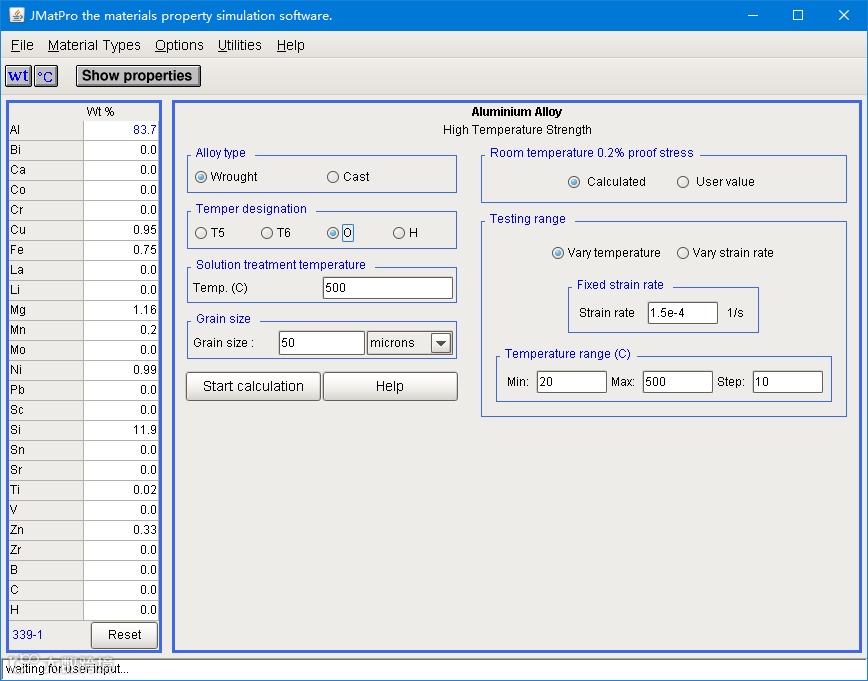This screenshot has width=868, height=681.
Task: Click Start calculation button
Action: pos(254,386)
